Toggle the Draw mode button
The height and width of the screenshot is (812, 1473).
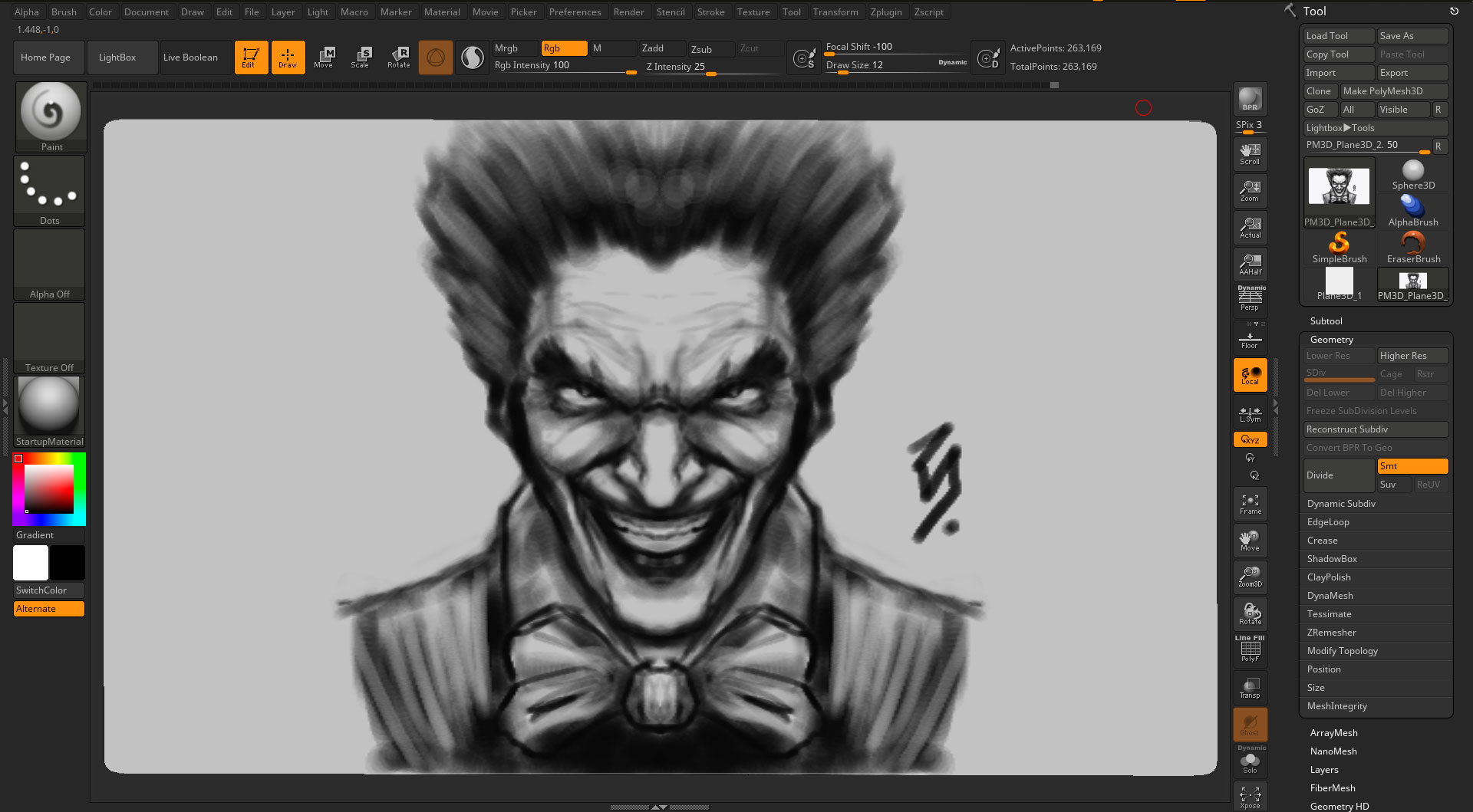tap(288, 58)
